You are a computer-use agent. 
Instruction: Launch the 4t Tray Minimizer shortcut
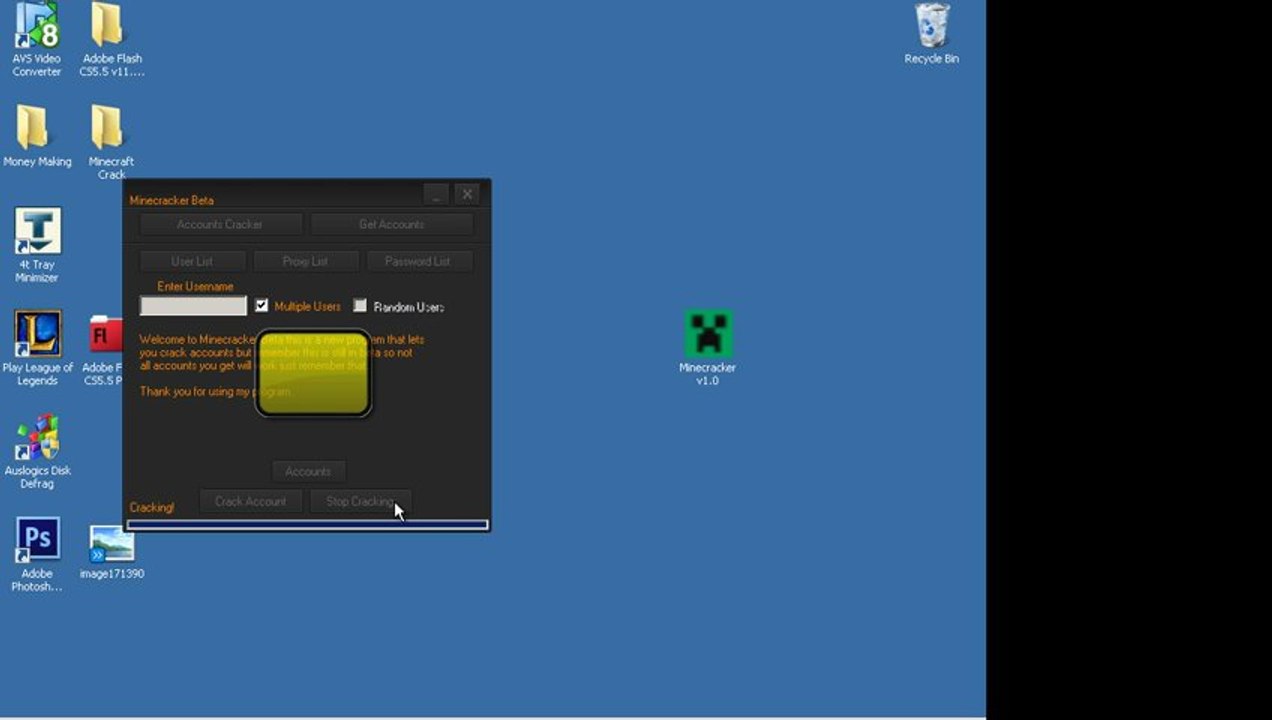click(37, 246)
